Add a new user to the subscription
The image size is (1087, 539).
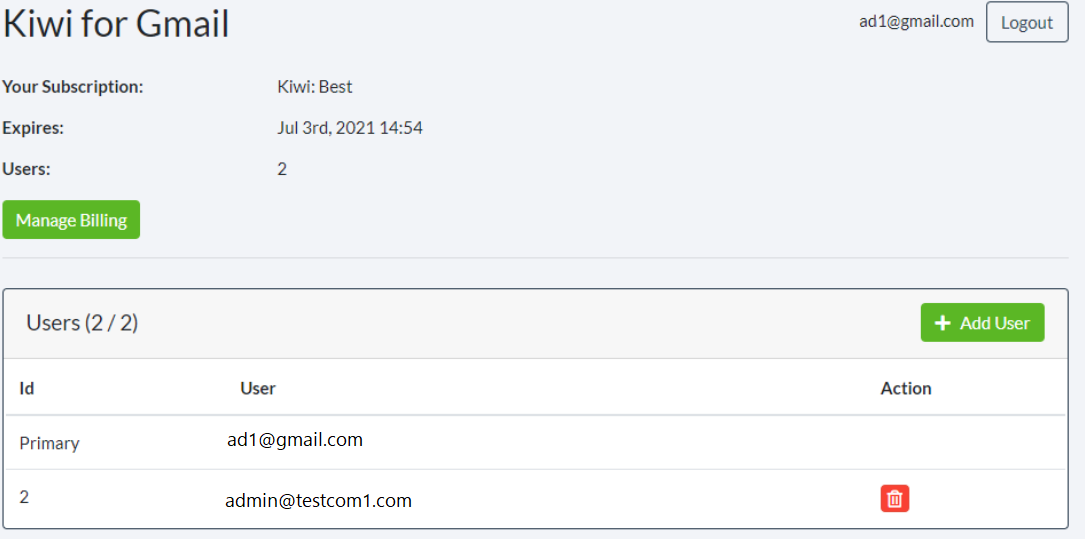[x=982, y=323]
